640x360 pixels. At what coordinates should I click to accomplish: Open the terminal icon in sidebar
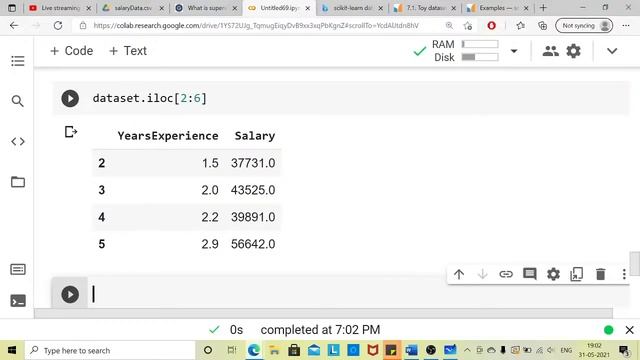pyautogui.click(x=18, y=301)
